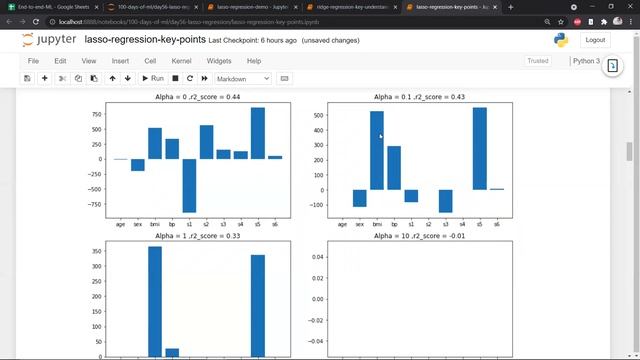This screenshot has height=360, width=640.
Task: Click Alpha = 10 plot title
Action: tap(419, 236)
